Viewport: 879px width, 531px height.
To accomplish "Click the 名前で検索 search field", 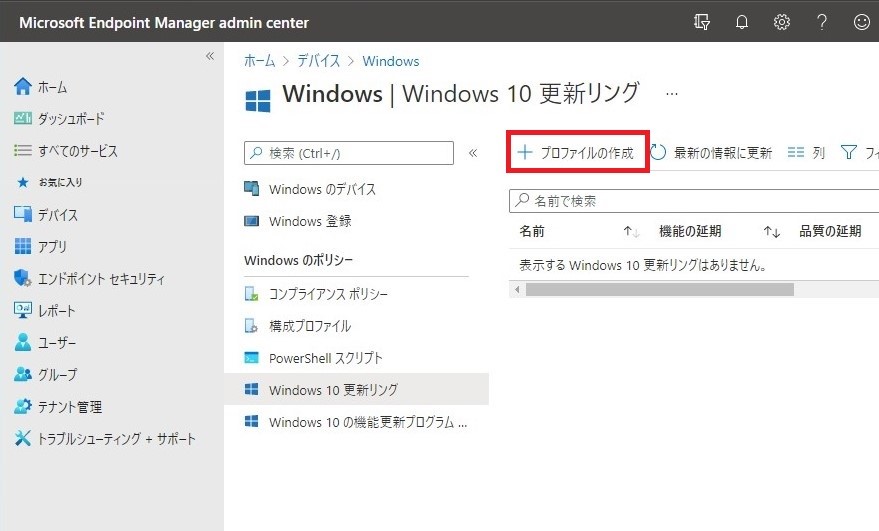I will click(694, 201).
